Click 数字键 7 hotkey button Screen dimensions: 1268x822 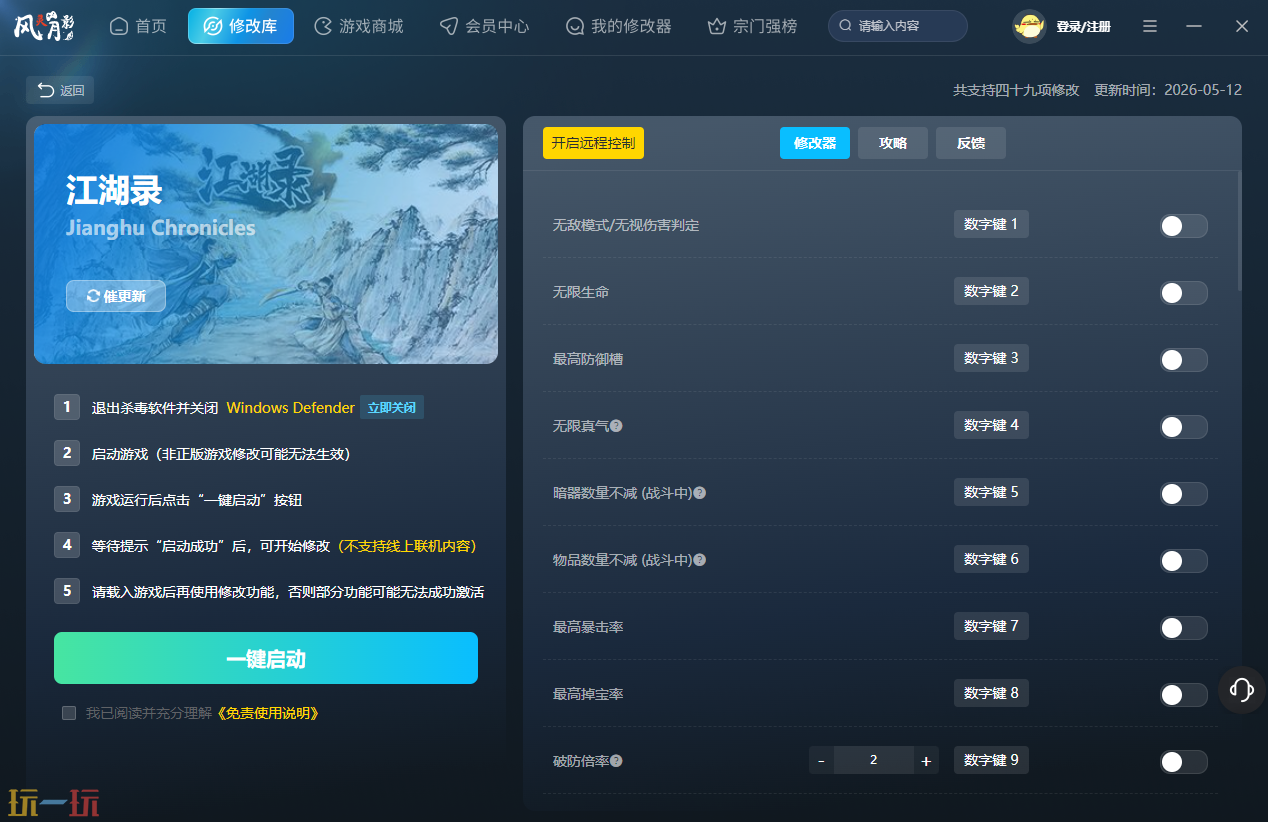(x=991, y=626)
